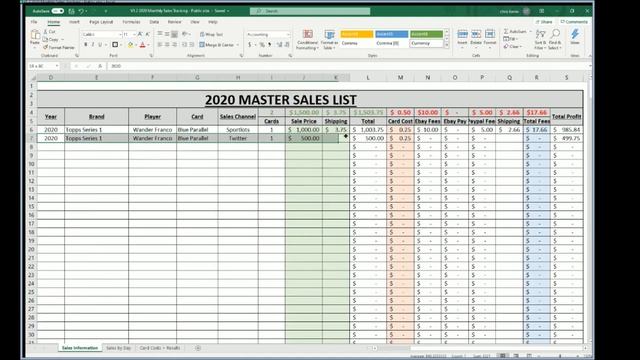The image size is (640, 360).
Task: Click the Increase Decimal icon
Action: pyautogui.click(x=280, y=44)
